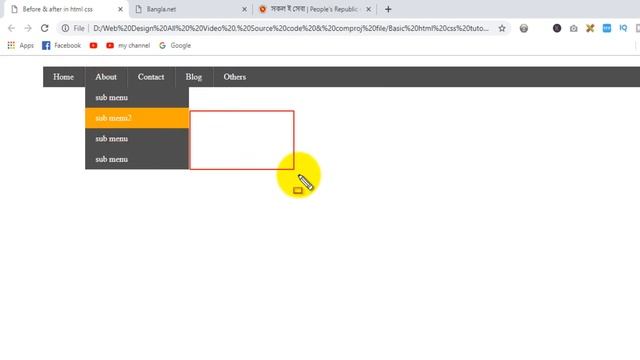Viewport: 640px width, 360px height.
Task: Open the site information icon next to File
Action: (x=65, y=28)
